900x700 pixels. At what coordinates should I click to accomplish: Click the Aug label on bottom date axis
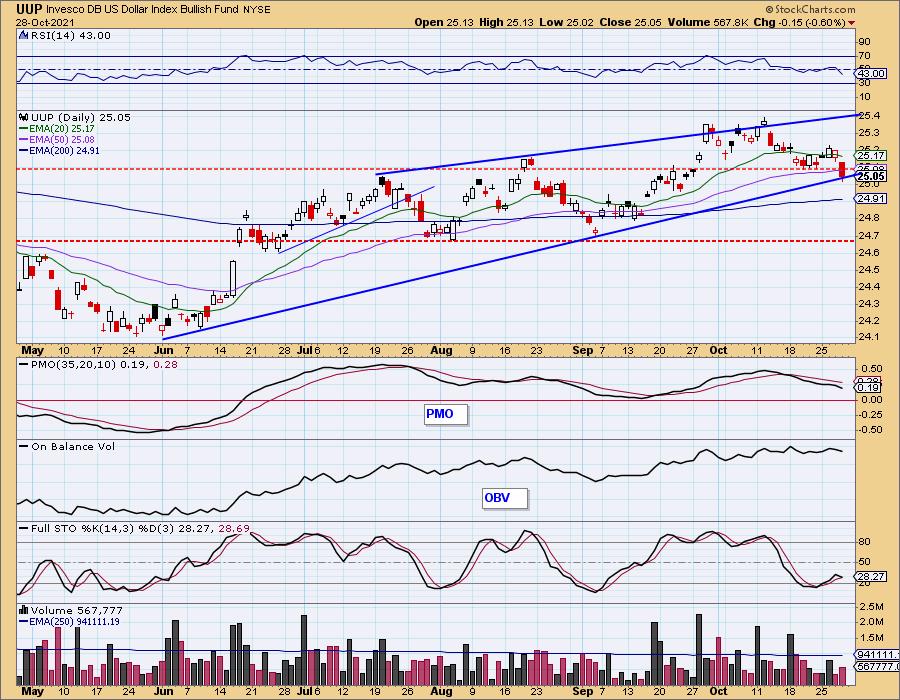(x=441, y=691)
